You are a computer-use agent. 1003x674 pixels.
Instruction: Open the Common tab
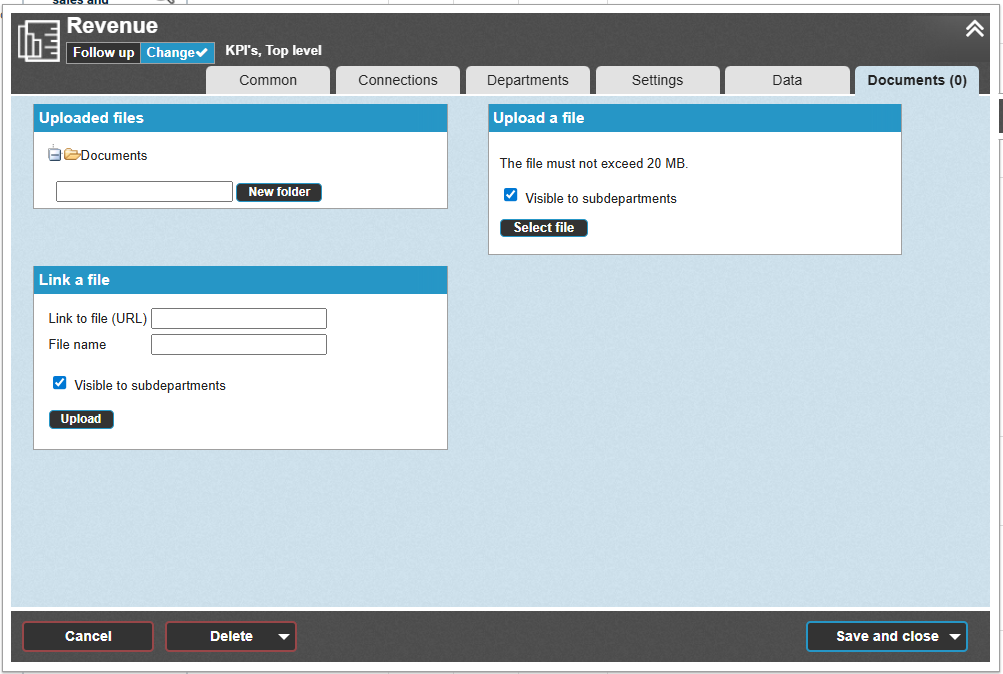tap(268, 80)
